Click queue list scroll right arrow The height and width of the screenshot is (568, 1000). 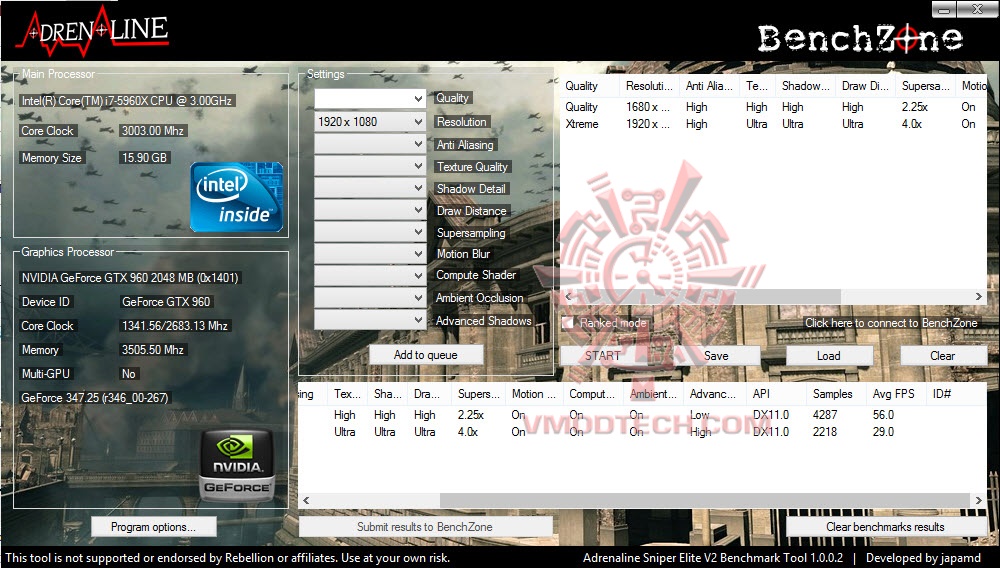coord(979,296)
